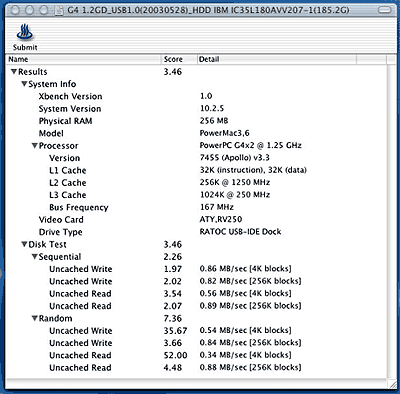Select the processor Version row
Viewport: 400px width, 394px height.
click(197, 158)
